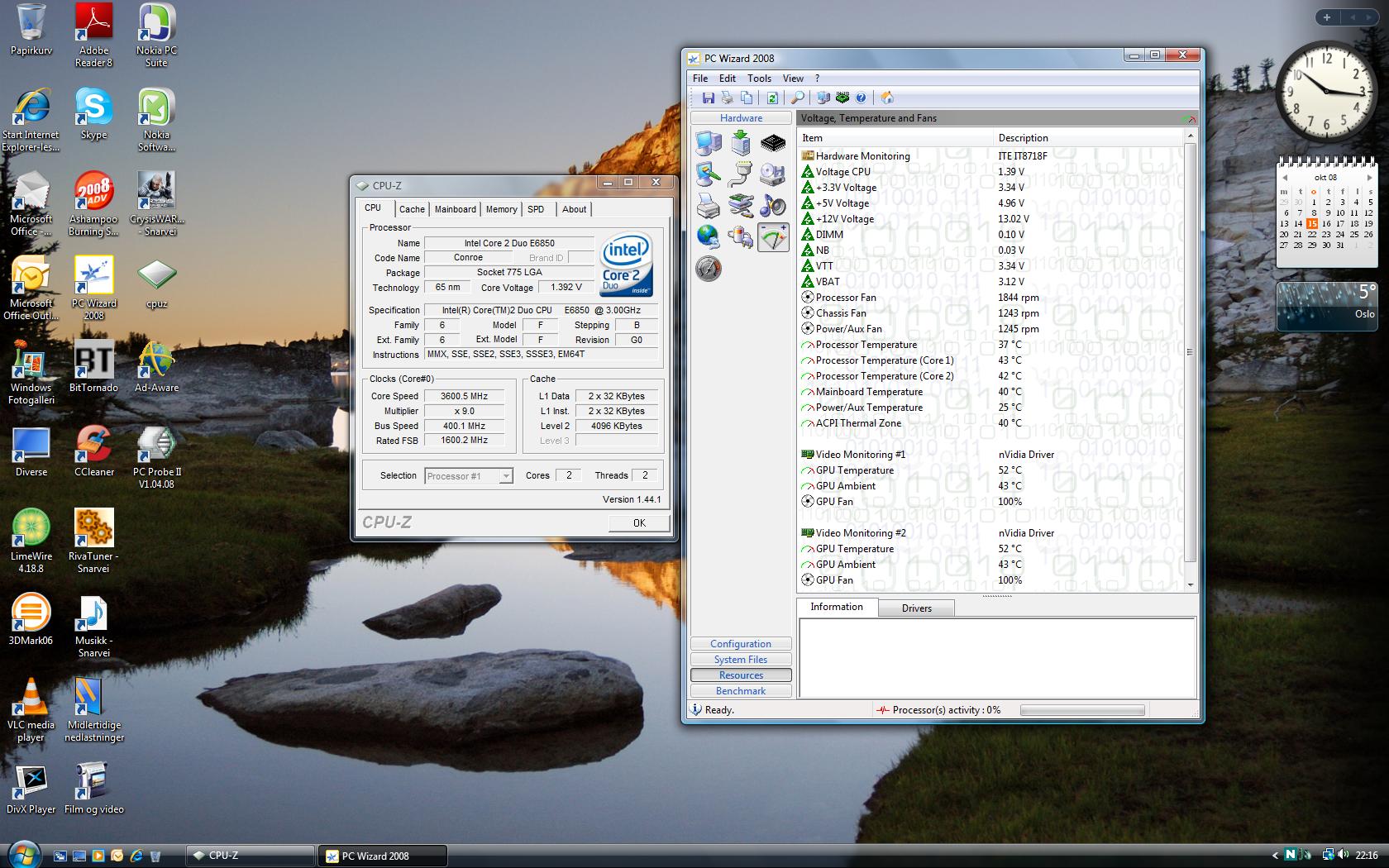Open the Edit menu in PC Wizard
This screenshot has height=868, width=1389.
[728, 79]
